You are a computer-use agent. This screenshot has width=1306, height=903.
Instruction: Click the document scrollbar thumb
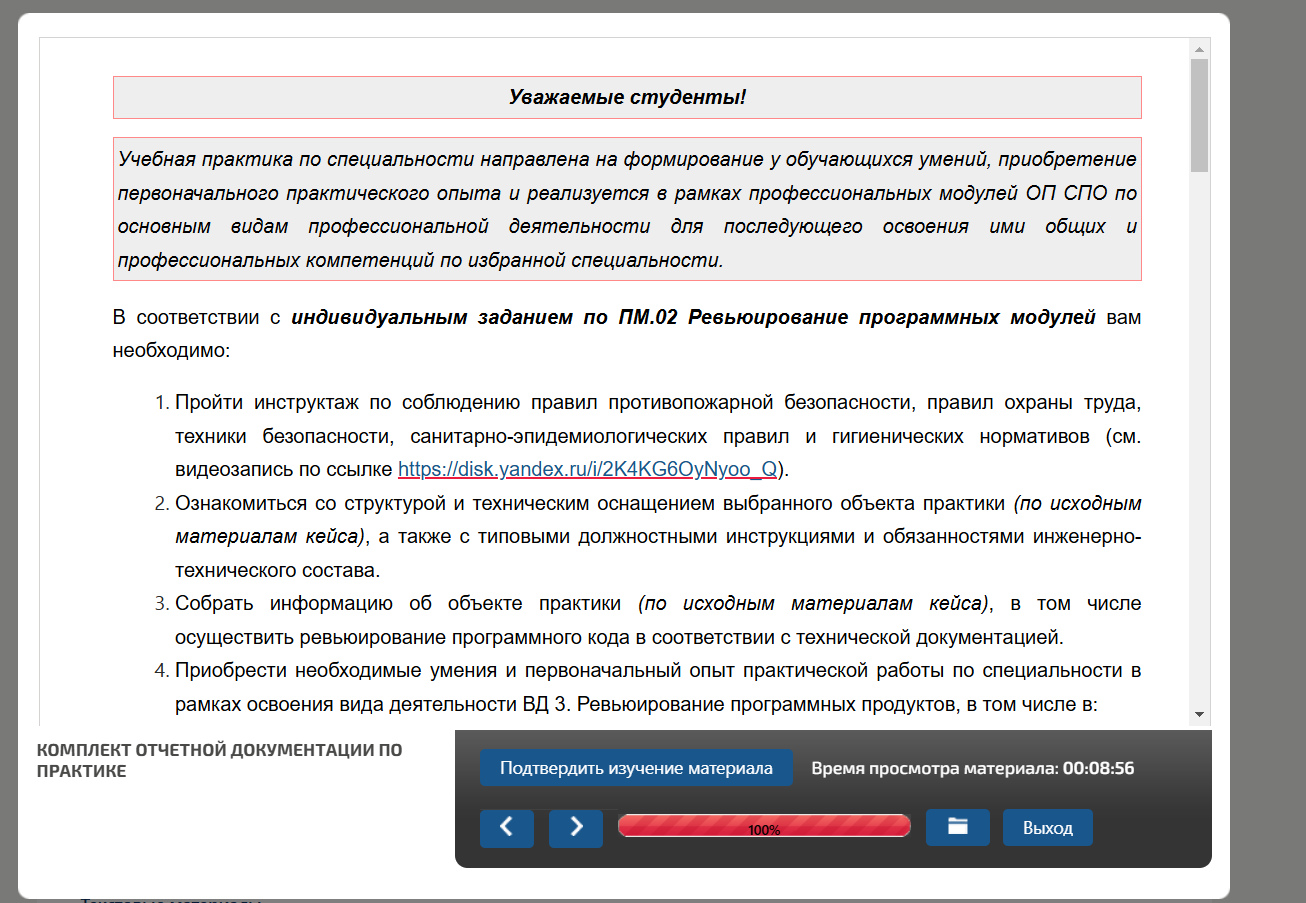pos(1199,115)
